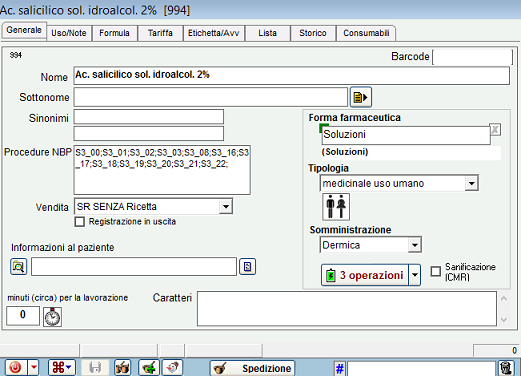Click the Spedizione button
The image size is (521, 376).
[x=252, y=368]
